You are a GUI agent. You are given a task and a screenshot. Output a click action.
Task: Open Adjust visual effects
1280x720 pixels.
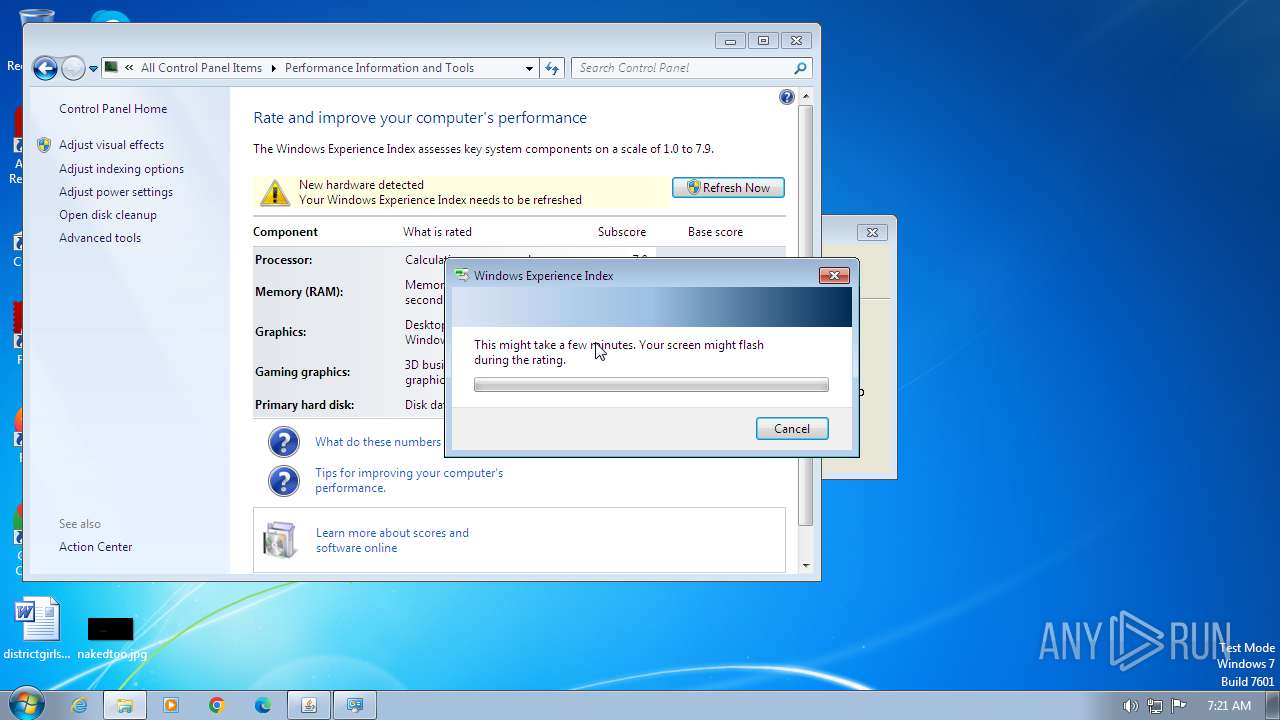111,145
